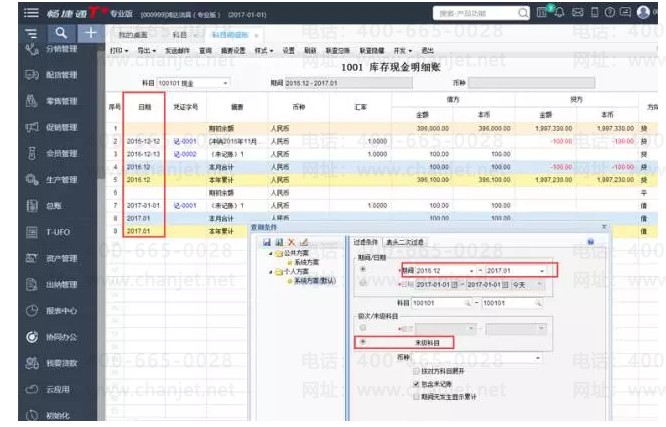Click the 刷新 refresh toolbar button
The height and width of the screenshot is (427, 666).
(310, 51)
